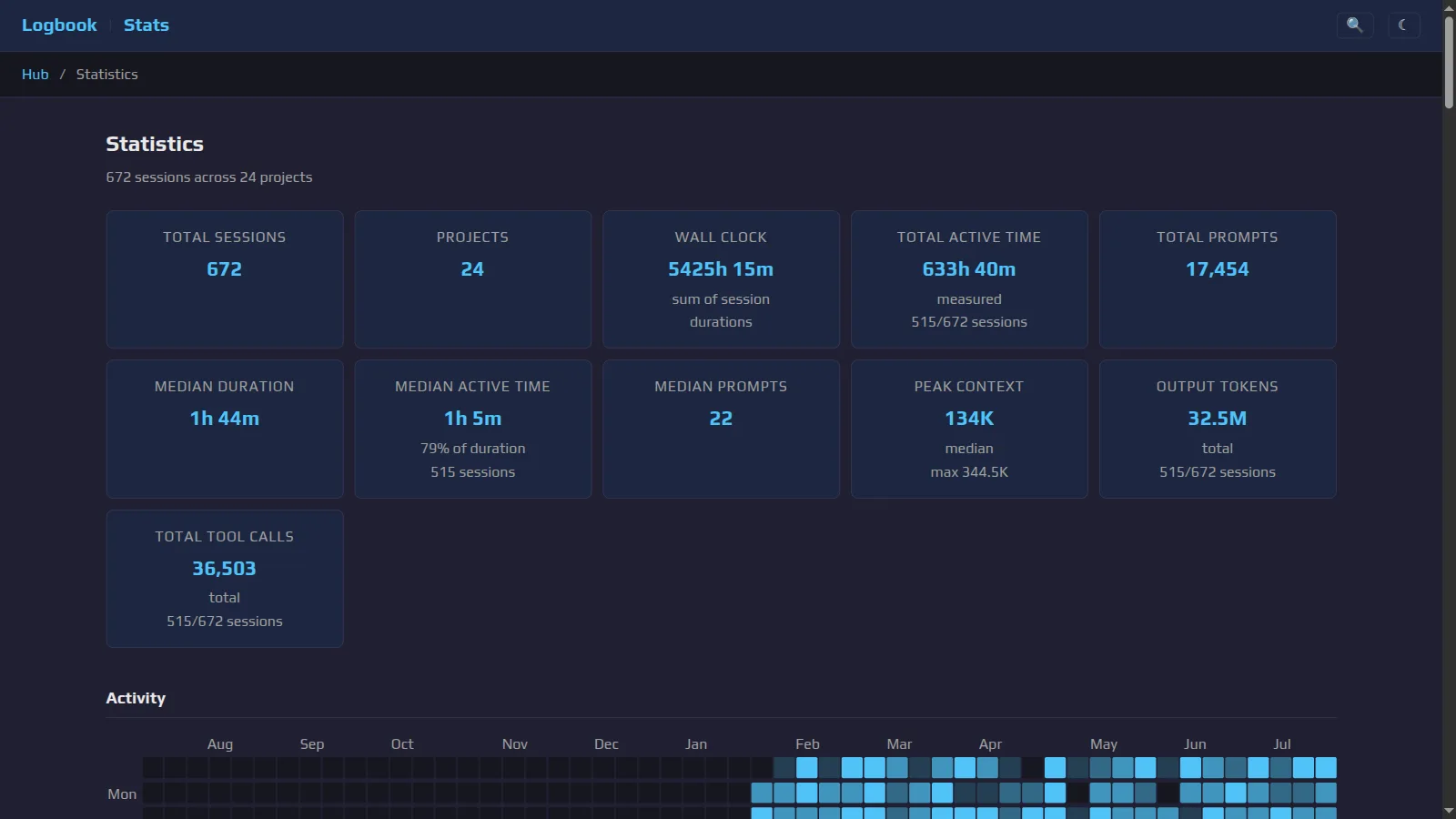The height and width of the screenshot is (819, 1456).
Task: Click Total Active Time value 633h 40m
Action: pyautogui.click(x=969, y=269)
